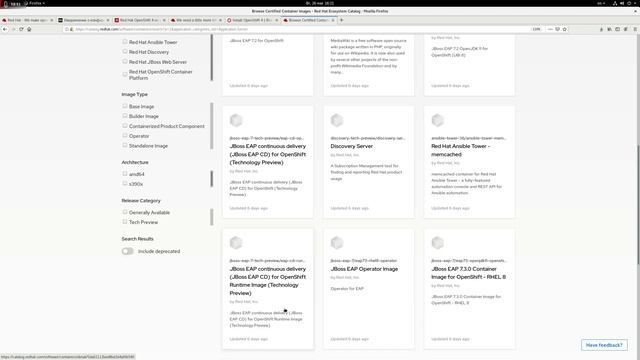This screenshot has height=360, width=640.
Task: Bookmark this page with the star icon
Action: pyautogui.click(x=564, y=29)
